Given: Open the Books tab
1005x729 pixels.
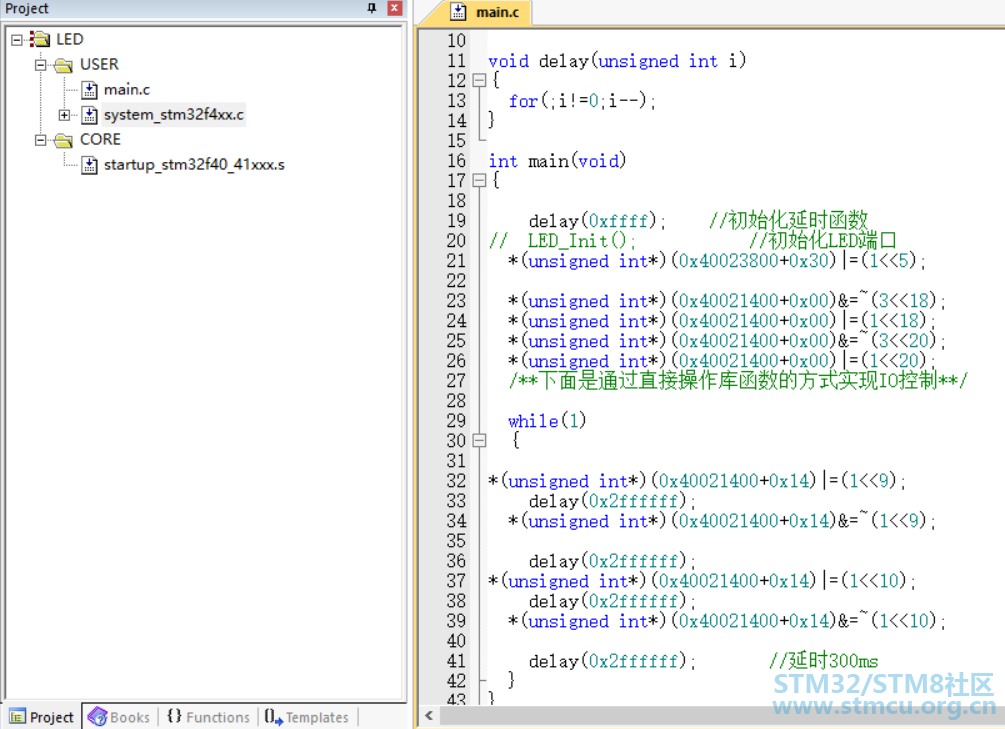Looking at the screenshot, I should [119, 717].
